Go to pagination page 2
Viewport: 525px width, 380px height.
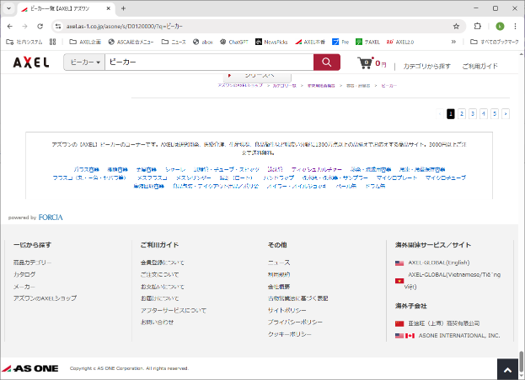click(x=462, y=114)
